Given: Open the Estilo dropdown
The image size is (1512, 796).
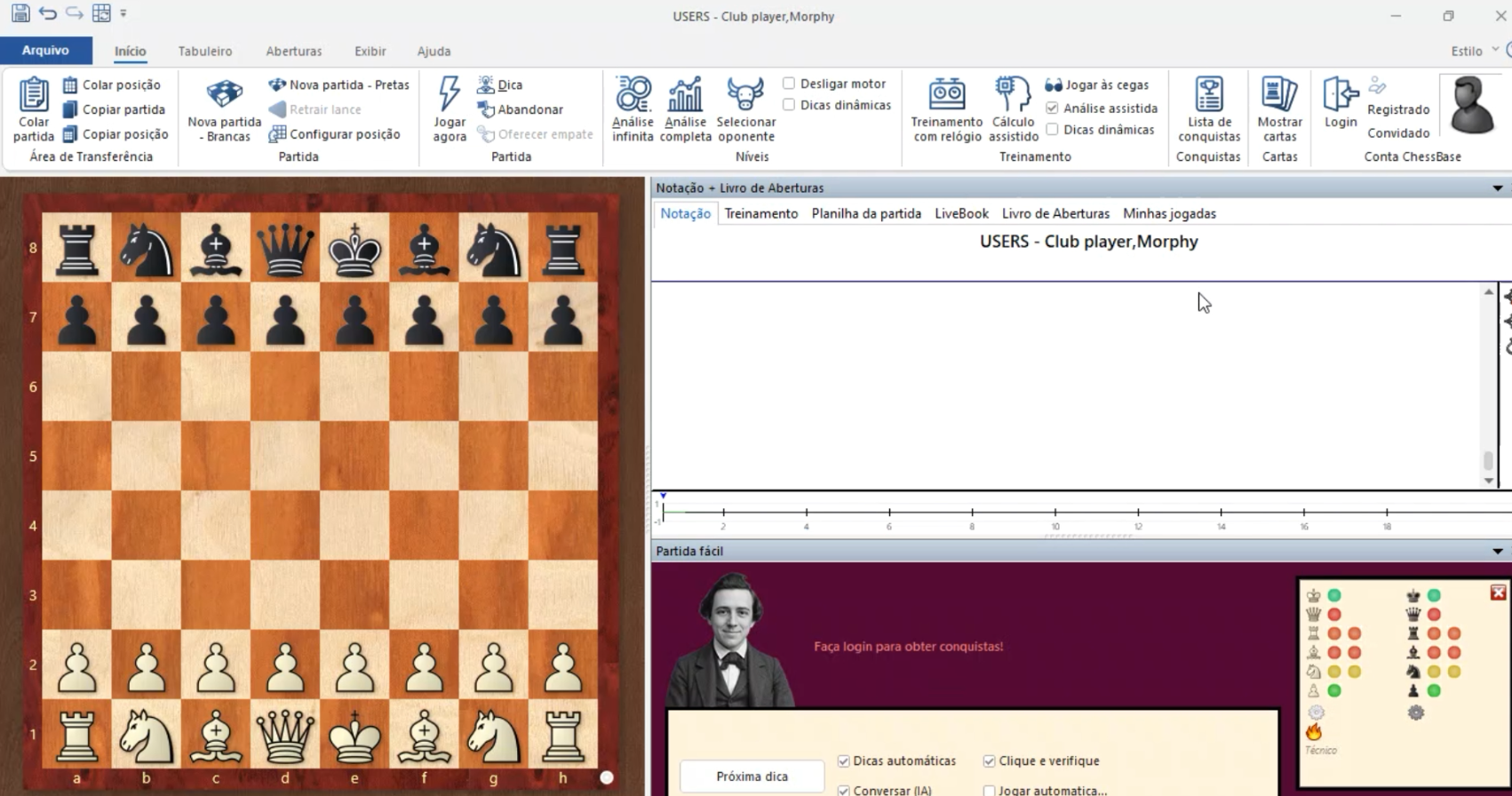Looking at the screenshot, I should (1475, 51).
